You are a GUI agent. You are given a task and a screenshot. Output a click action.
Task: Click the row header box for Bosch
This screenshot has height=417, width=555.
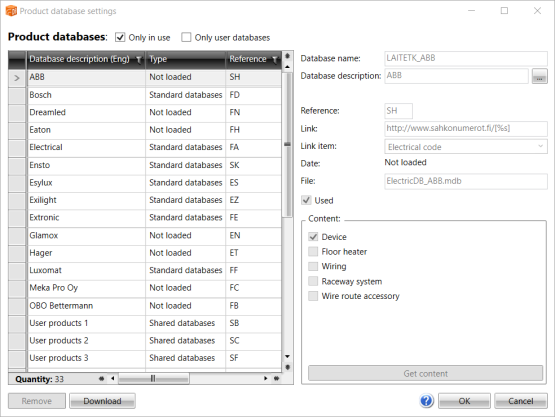pos(17,95)
